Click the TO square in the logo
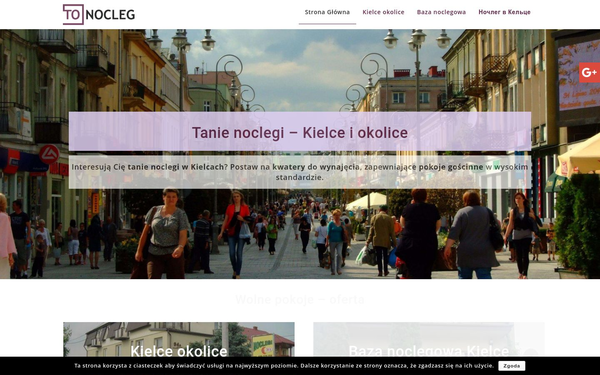Screen dimensions: 600x375 (x=73, y=15)
